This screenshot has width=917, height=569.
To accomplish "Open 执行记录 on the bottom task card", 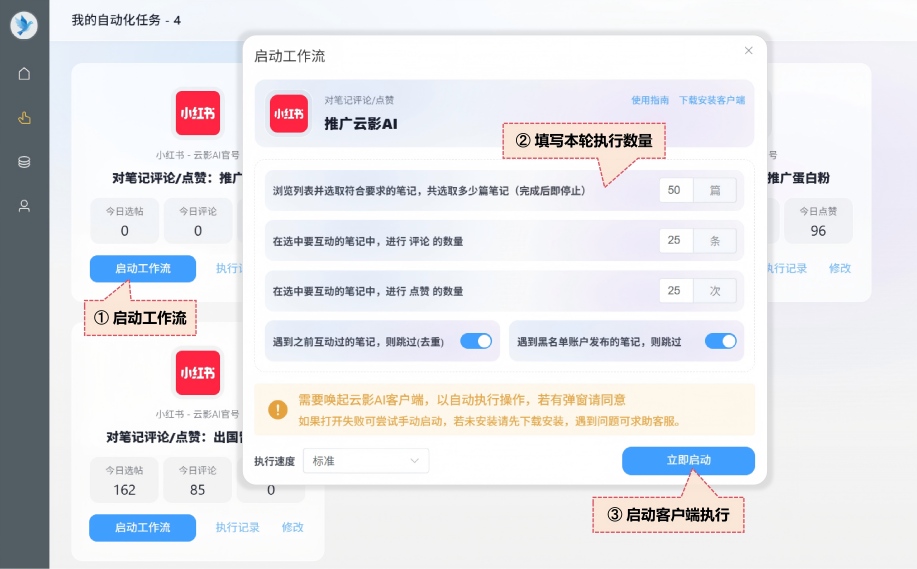I will [x=238, y=527].
